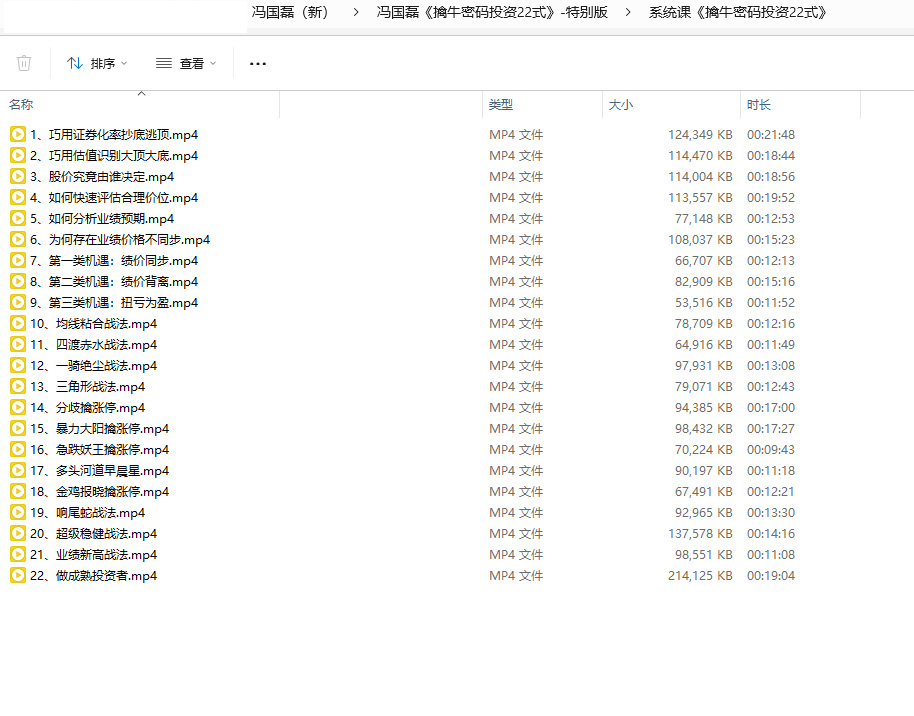Click breadcrumb 冯国磊《擒牛密码投资22式》-特别版
Viewport: 914px width, 716px height.
(492, 12)
